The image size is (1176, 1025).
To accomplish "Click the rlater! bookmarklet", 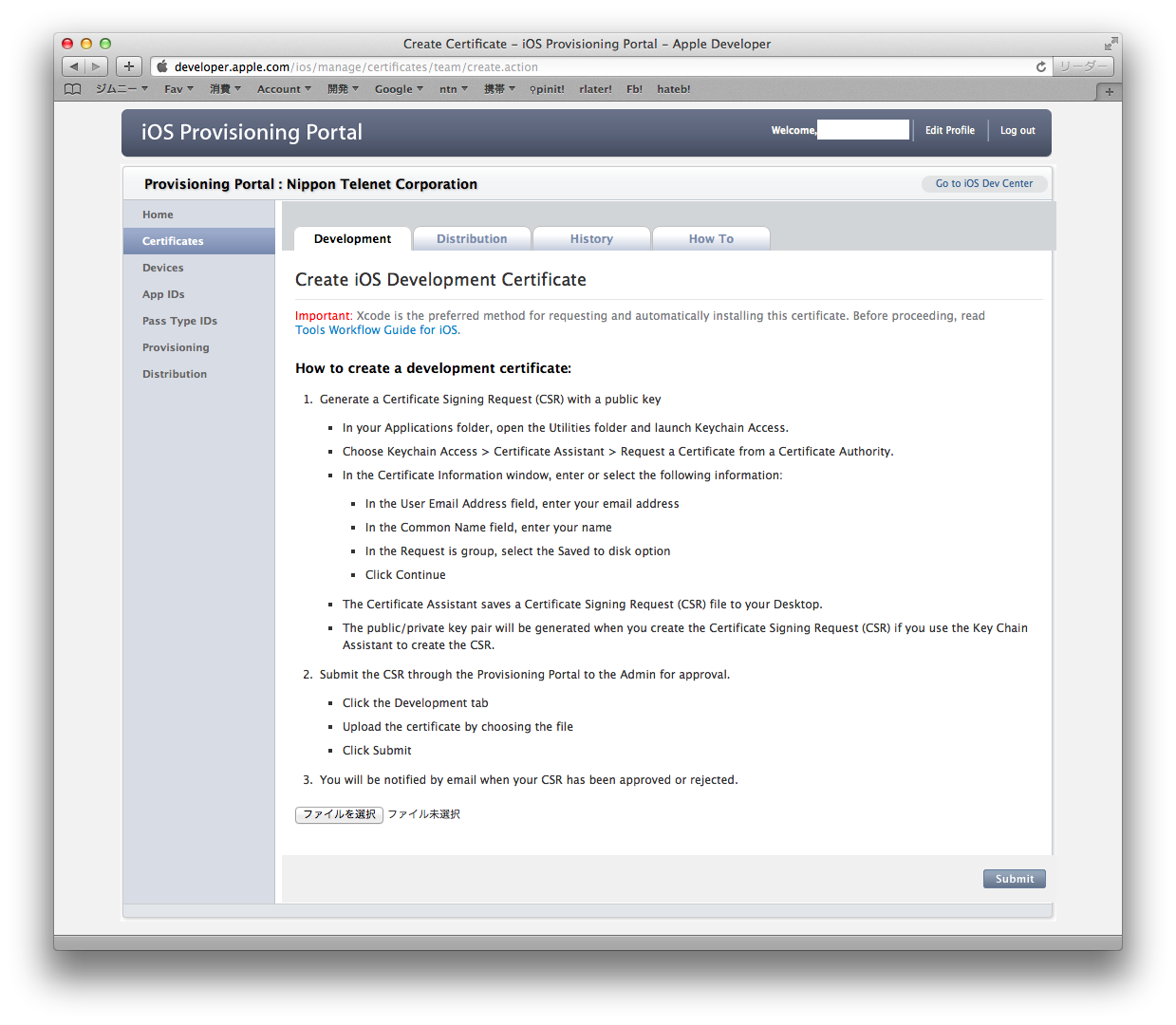I will click(595, 89).
